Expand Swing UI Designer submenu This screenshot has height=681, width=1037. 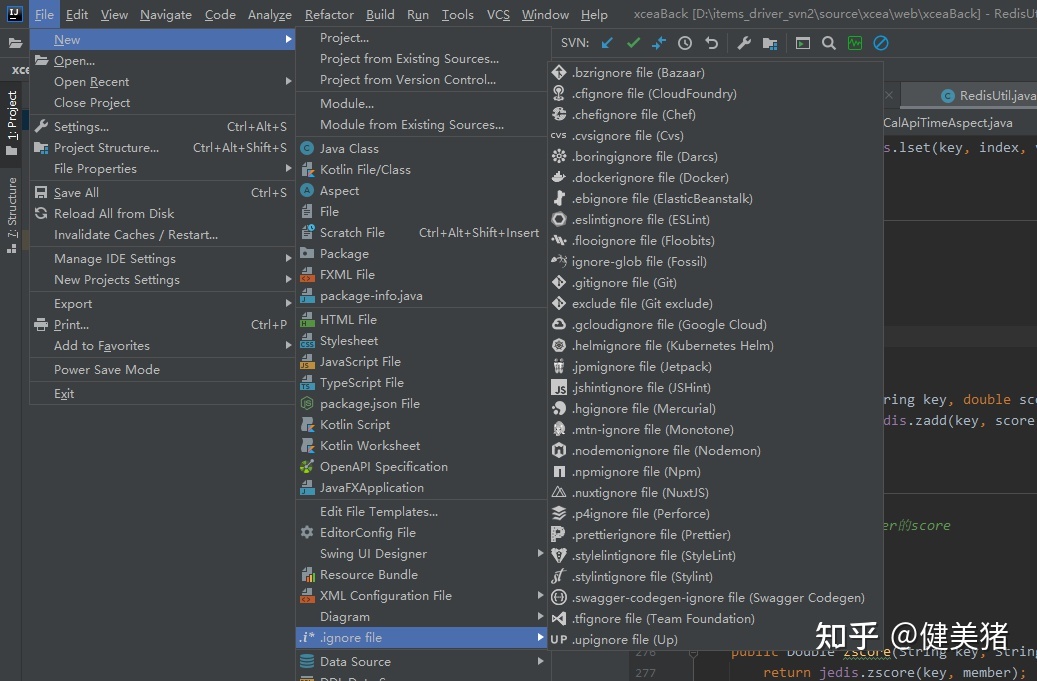421,554
